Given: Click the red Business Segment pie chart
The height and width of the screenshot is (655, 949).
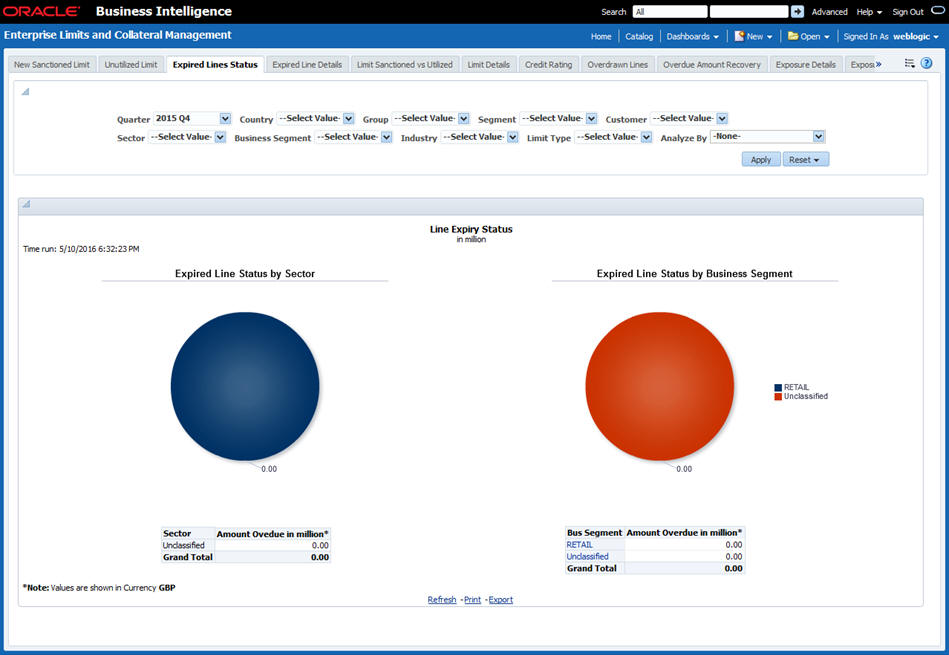Looking at the screenshot, I should (x=660, y=386).
